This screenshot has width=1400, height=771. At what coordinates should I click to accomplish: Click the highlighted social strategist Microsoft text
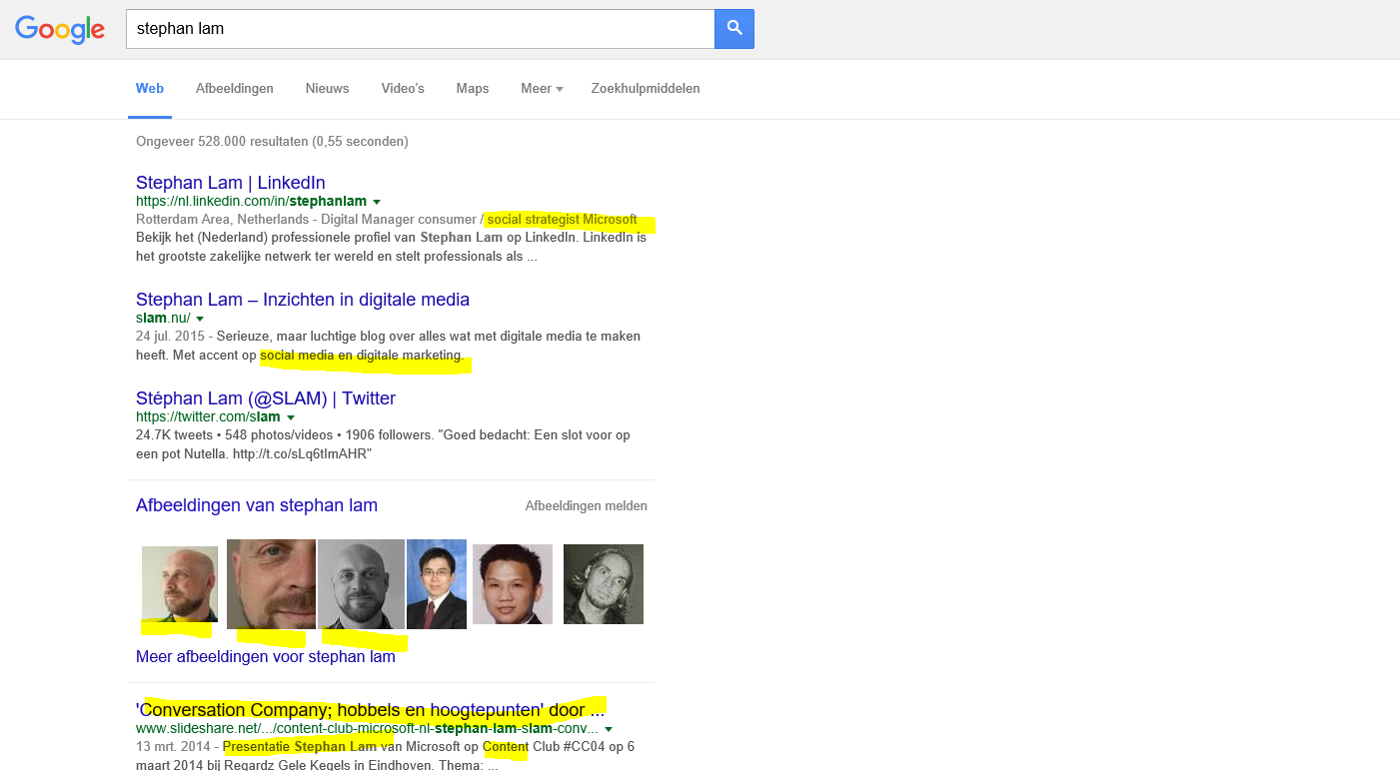(x=562, y=219)
